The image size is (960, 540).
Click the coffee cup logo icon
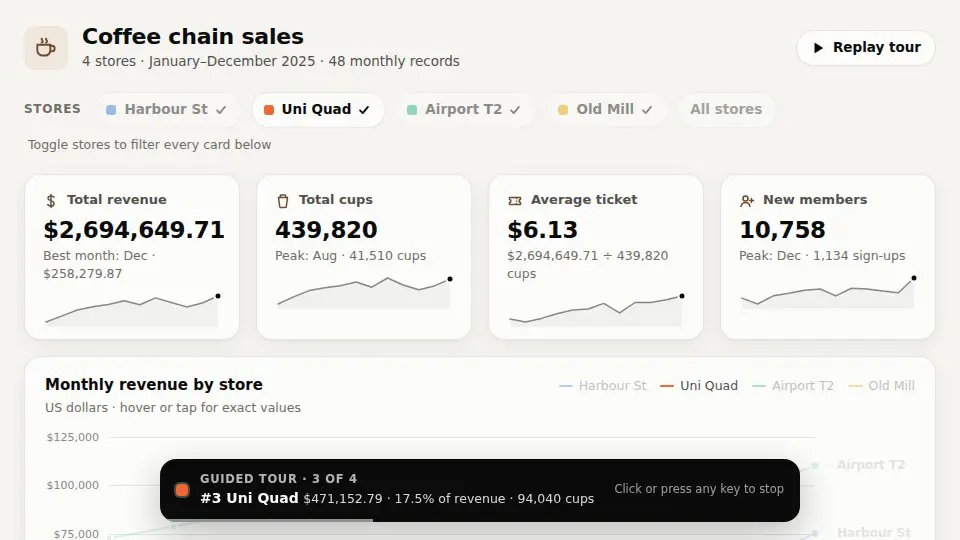(46, 48)
